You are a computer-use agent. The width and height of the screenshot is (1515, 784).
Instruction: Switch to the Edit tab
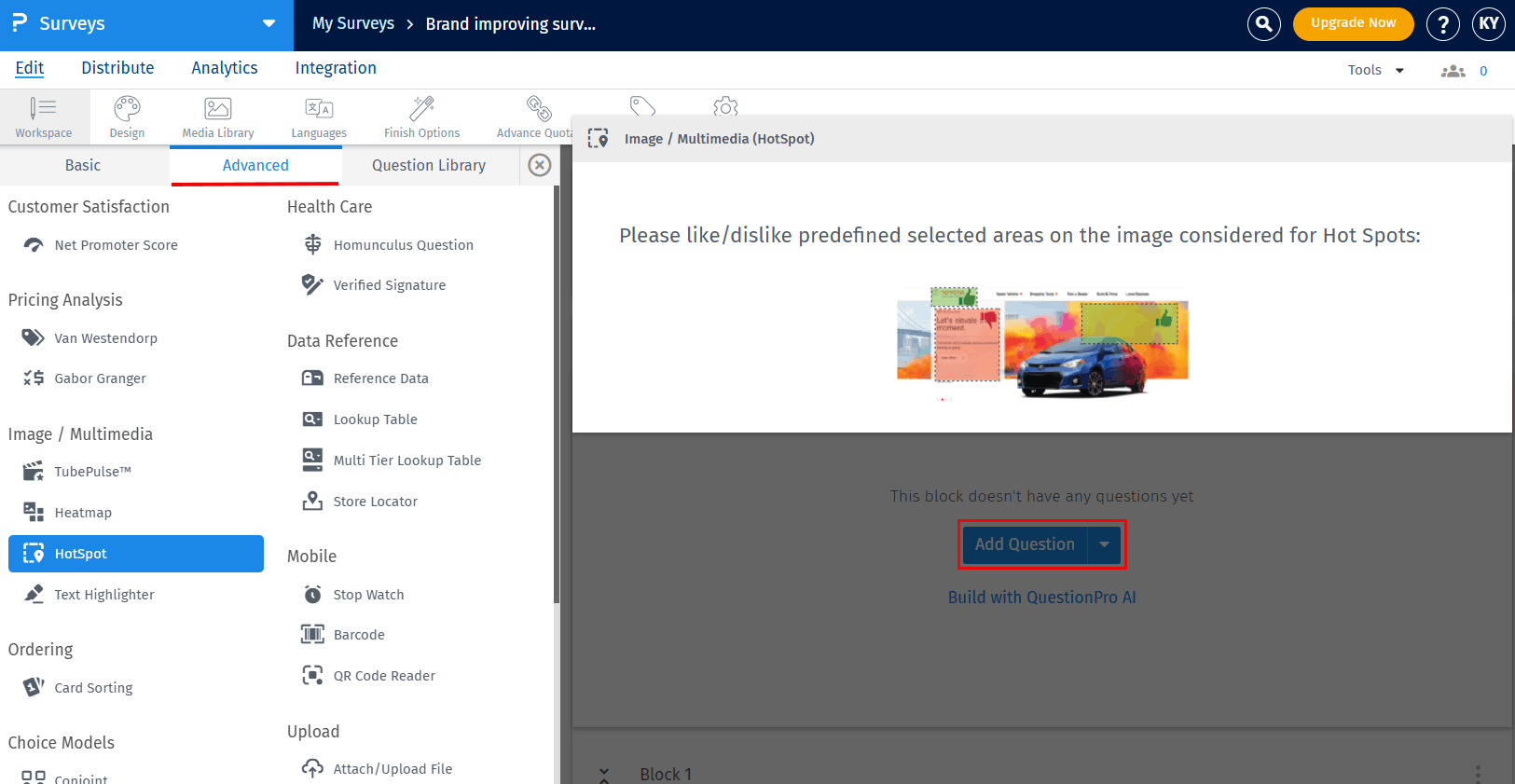(x=30, y=68)
